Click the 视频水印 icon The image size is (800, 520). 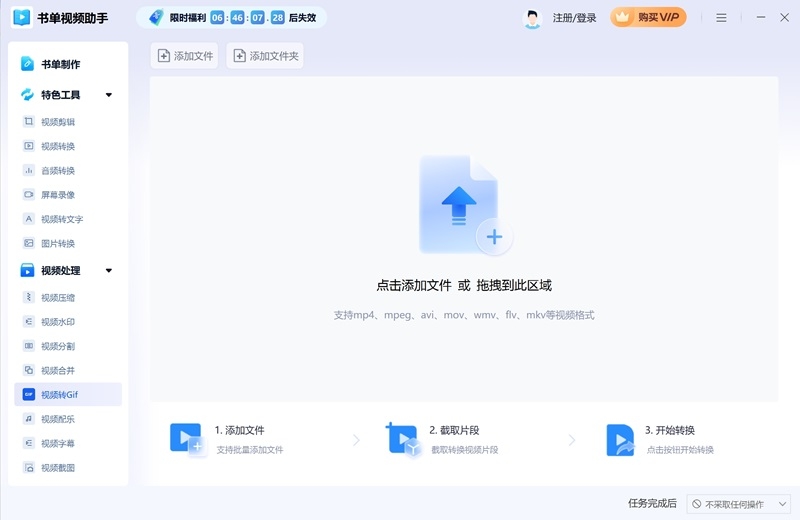(29, 321)
